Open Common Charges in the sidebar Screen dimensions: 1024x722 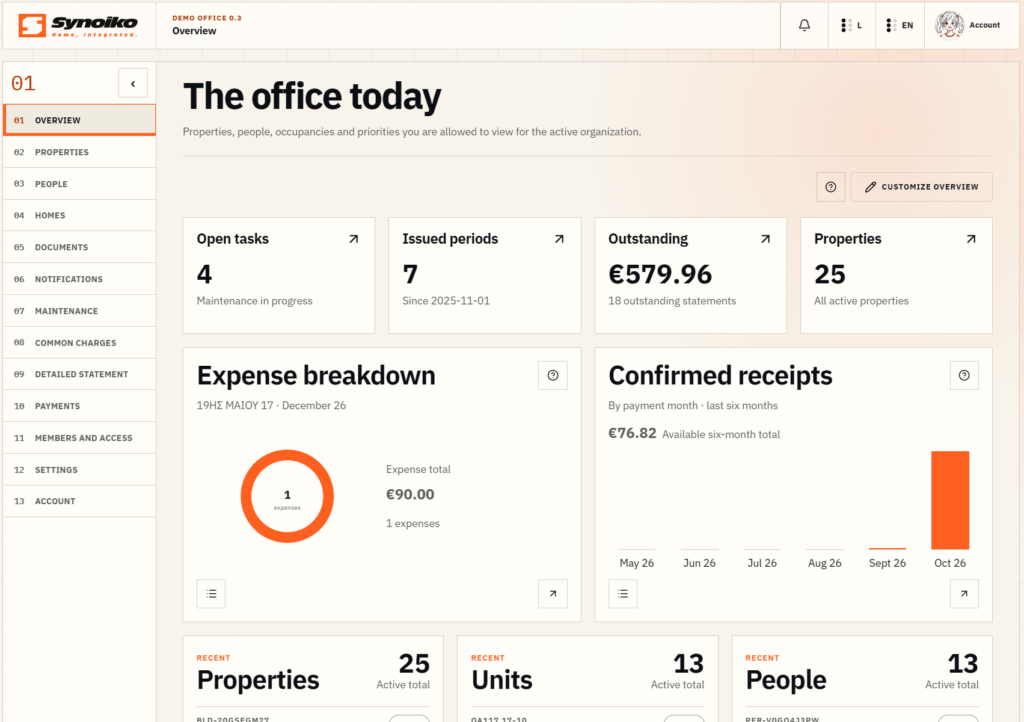pos(79,343)
